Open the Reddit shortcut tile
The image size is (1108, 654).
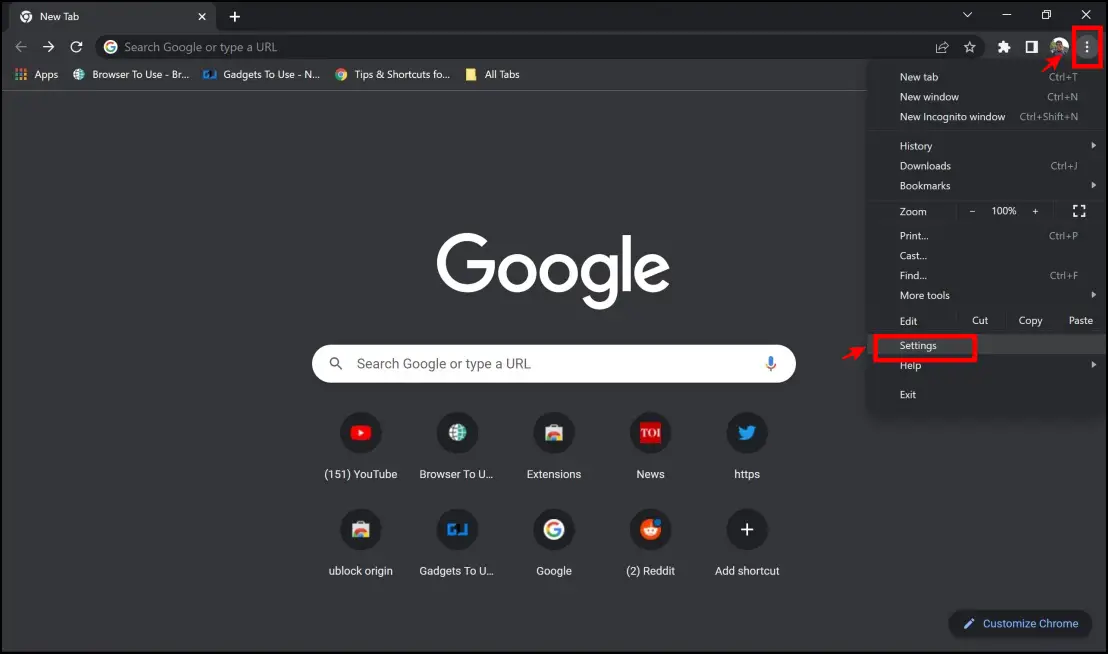[650, 543]
